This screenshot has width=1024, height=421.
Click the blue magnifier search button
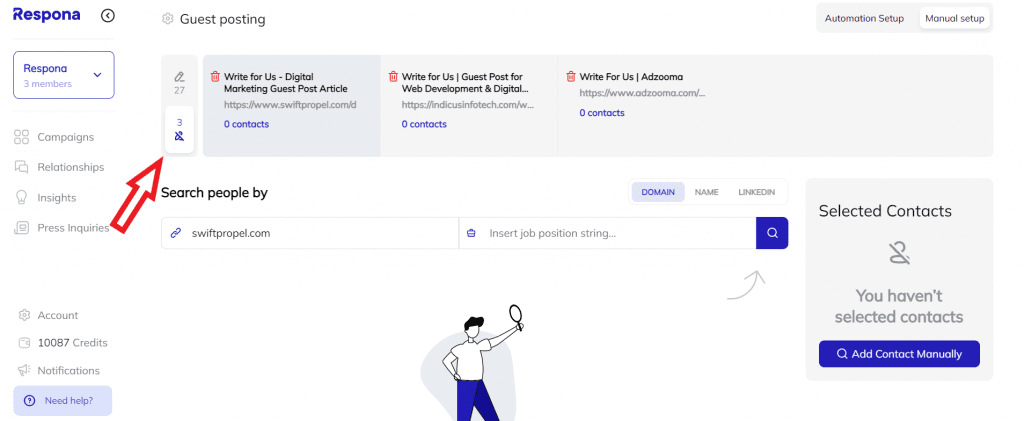(772, 233)
